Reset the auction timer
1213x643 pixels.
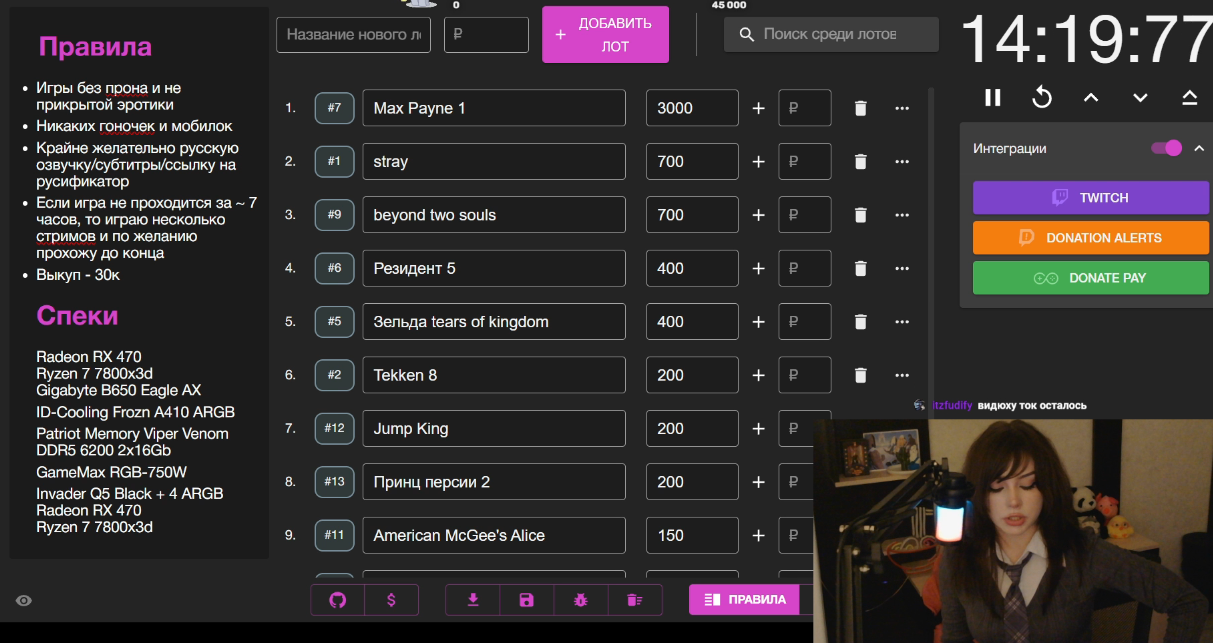[x=1042, y=97]
